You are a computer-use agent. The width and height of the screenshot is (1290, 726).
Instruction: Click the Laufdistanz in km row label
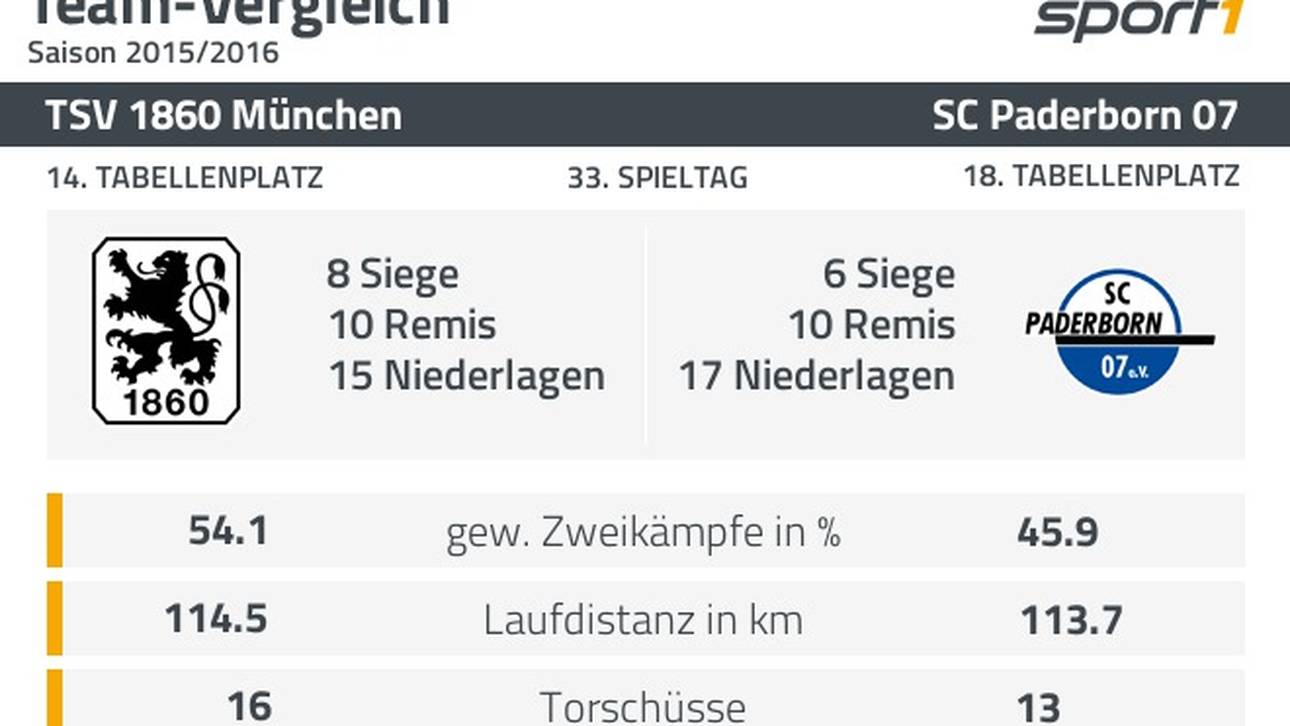643,620
